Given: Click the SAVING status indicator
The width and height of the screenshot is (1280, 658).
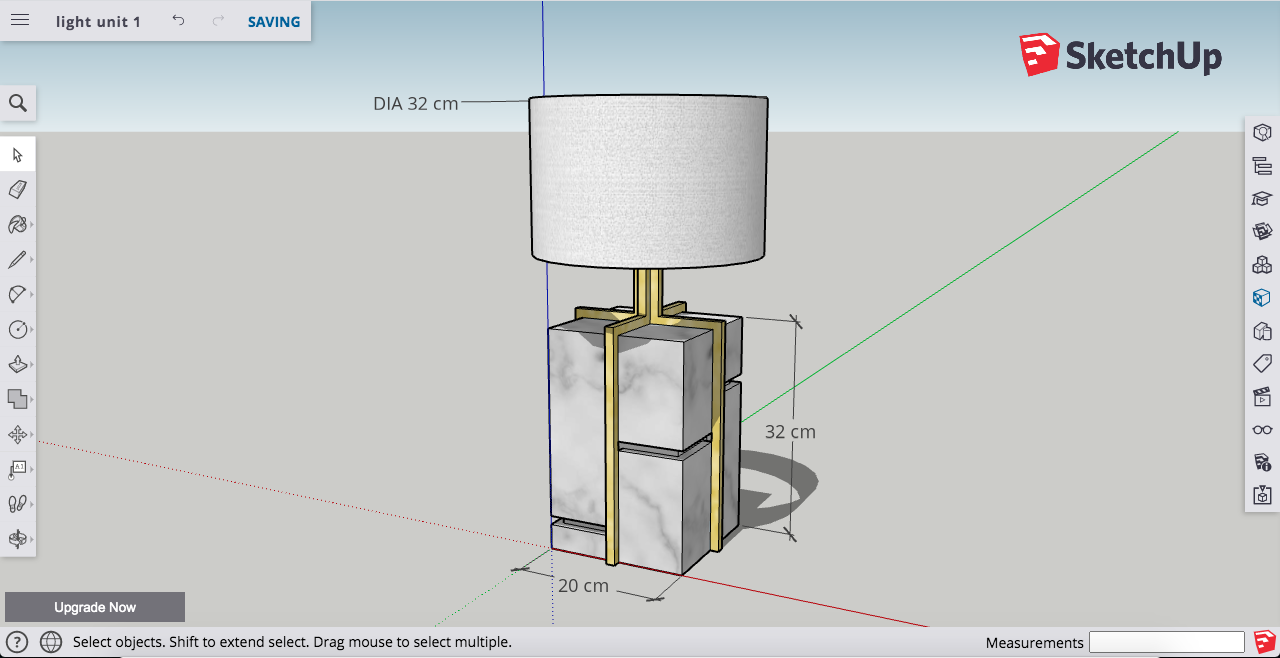Looking at the screenshot, I should (274, 22).
